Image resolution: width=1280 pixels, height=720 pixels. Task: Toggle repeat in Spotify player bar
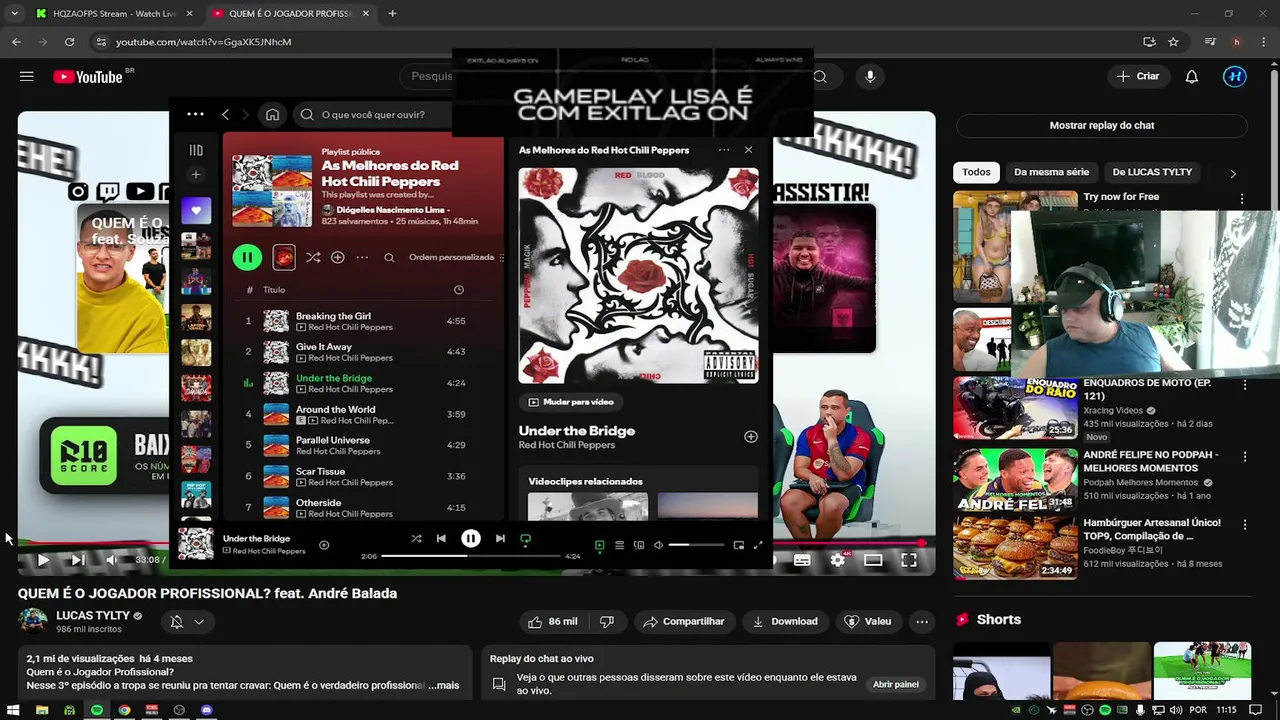tap(525, 539)
